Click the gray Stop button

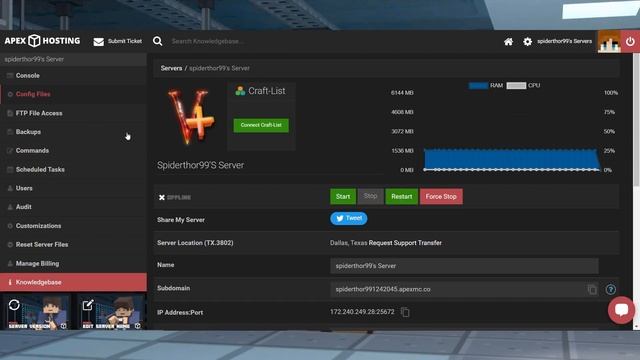370,196
